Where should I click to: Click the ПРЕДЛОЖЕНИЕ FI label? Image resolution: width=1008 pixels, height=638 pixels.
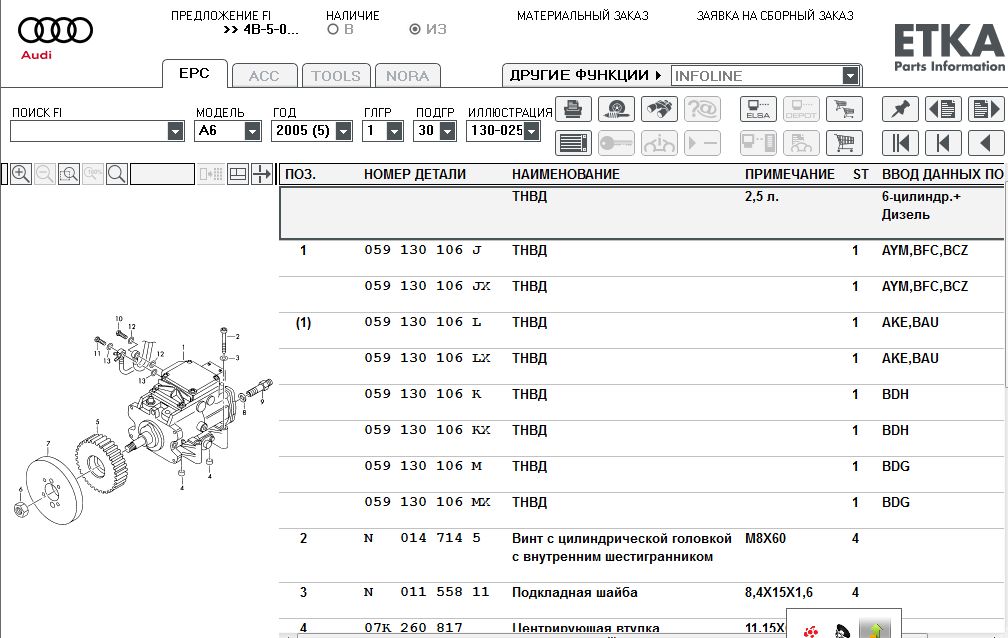click(220, 15)
